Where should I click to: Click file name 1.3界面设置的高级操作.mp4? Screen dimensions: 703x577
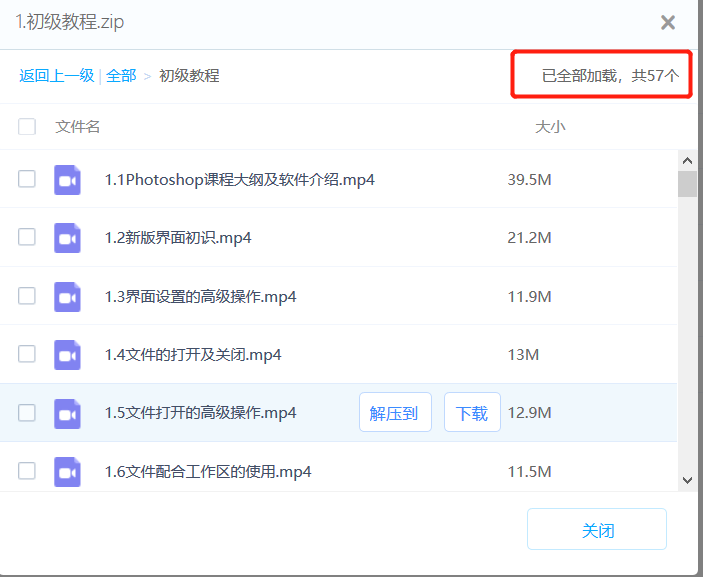click(x=200, y=296)
